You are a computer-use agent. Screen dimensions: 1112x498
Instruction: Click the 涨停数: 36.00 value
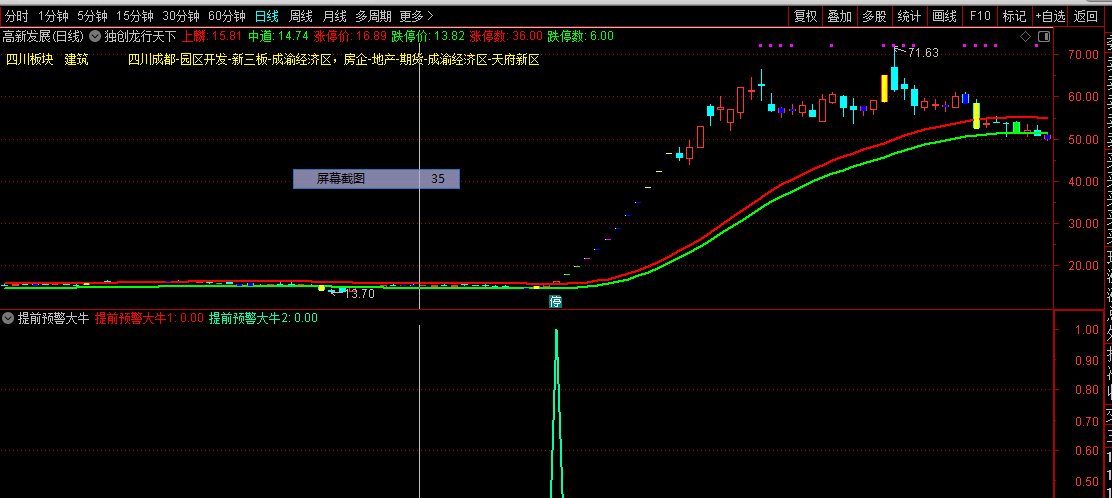point(506,36)
